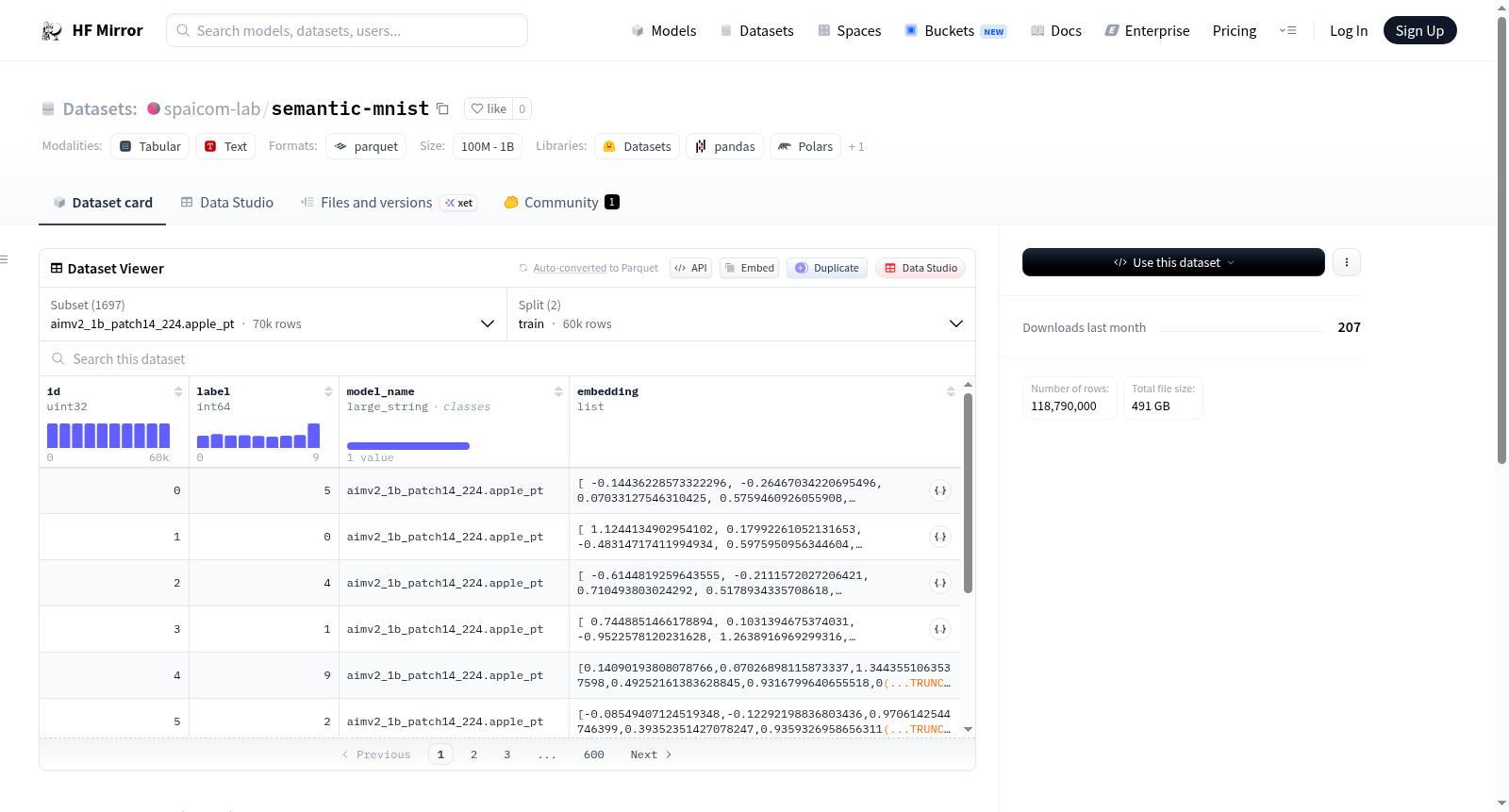Image resolution: width=1509 pixels, height=812 pixels.
Task: Open Models in the top navigation
Action: tap(664, 30)
